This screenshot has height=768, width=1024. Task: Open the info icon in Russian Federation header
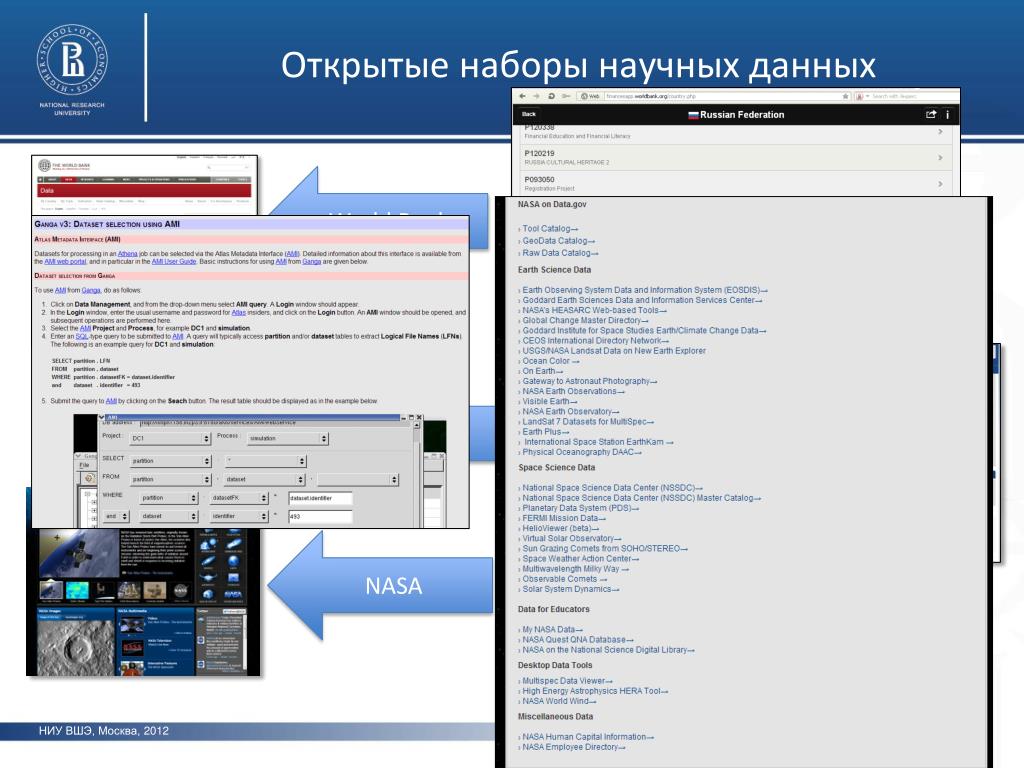(x=948, y=114)
